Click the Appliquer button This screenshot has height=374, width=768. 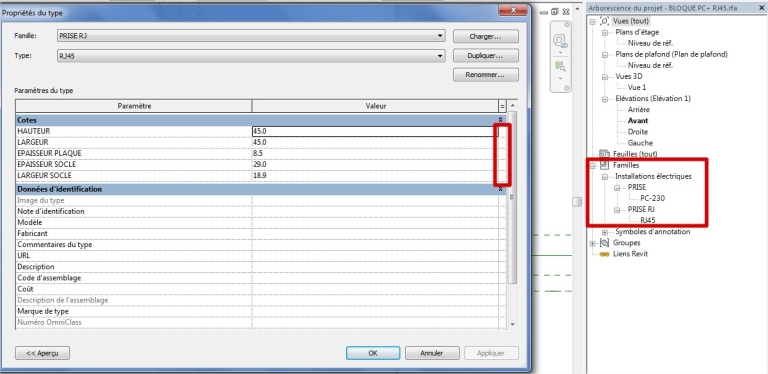pyautogui.click(x=491, y=353)
